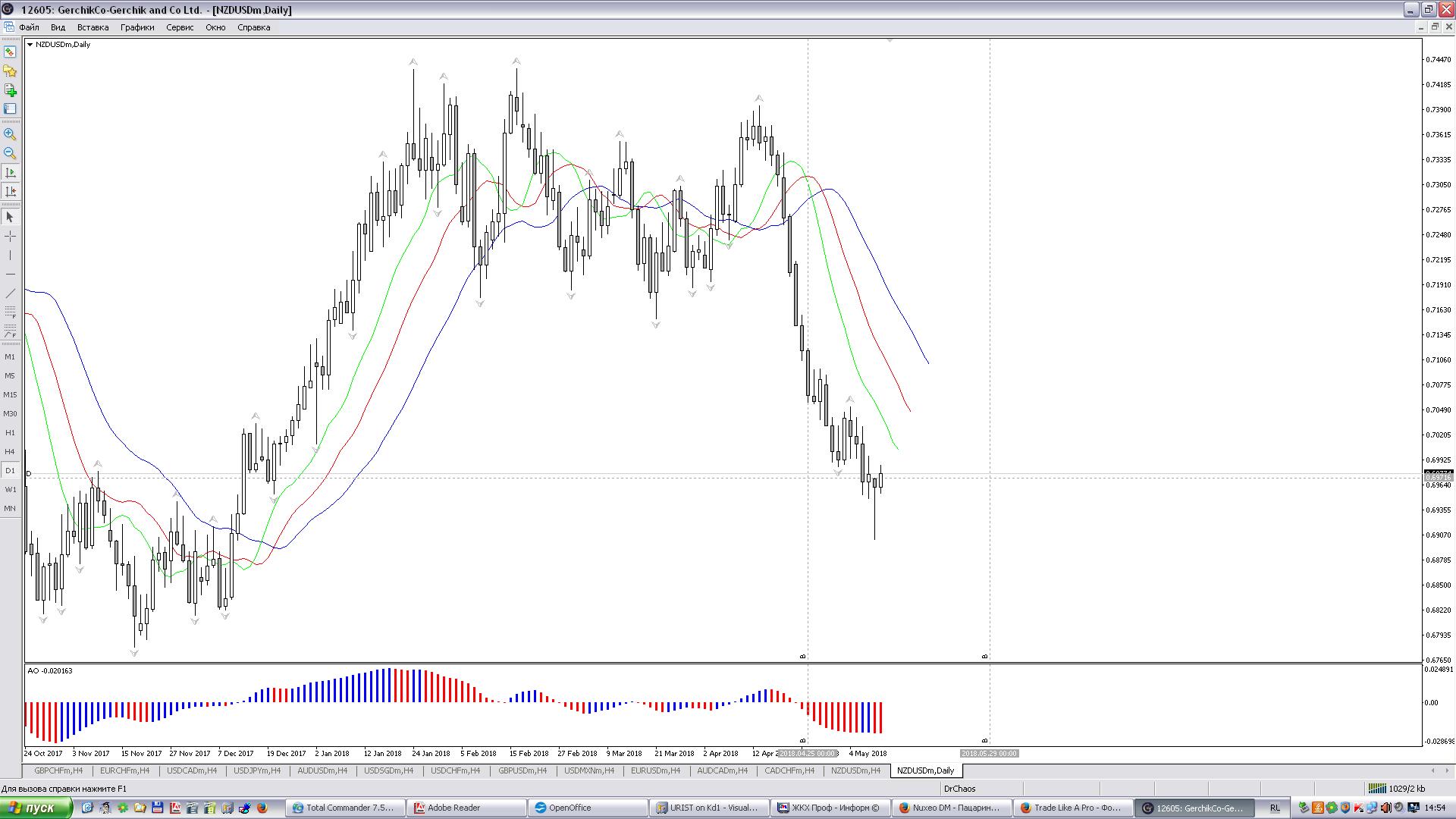Open the Пуск start button

pyautogui.click(x=36, y=808)
